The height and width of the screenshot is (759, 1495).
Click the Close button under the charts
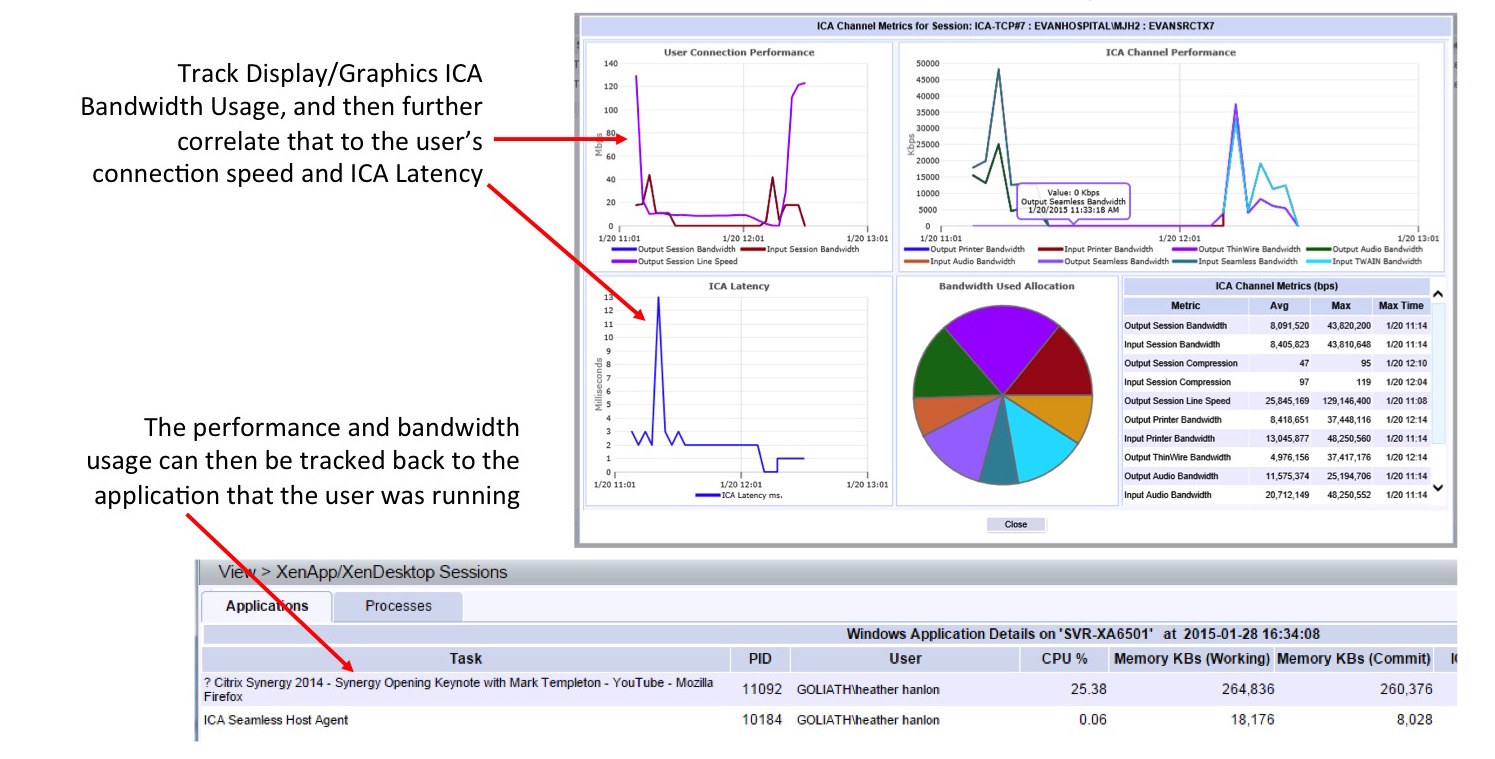(1015, 524)
